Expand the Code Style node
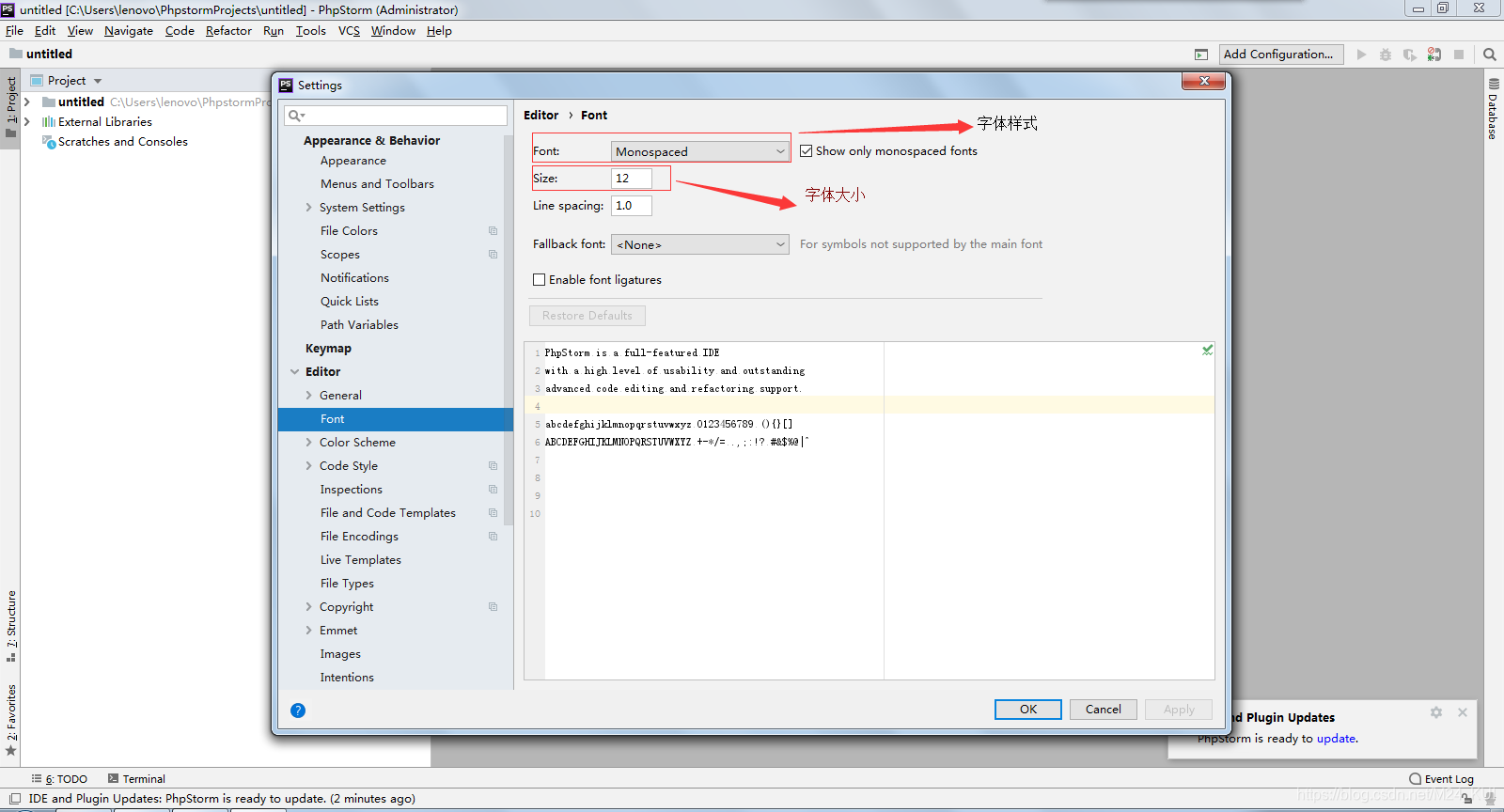 [308, 465]
